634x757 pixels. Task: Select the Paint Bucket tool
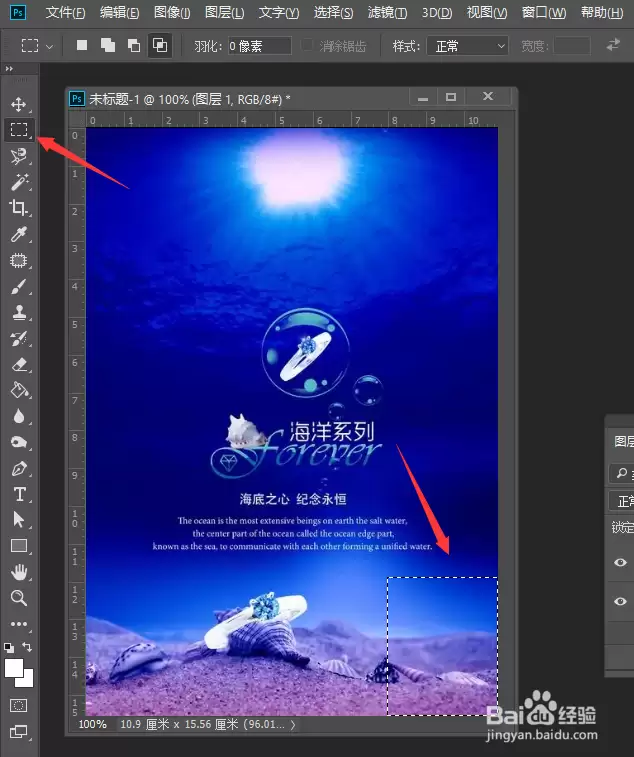point(19,390)
